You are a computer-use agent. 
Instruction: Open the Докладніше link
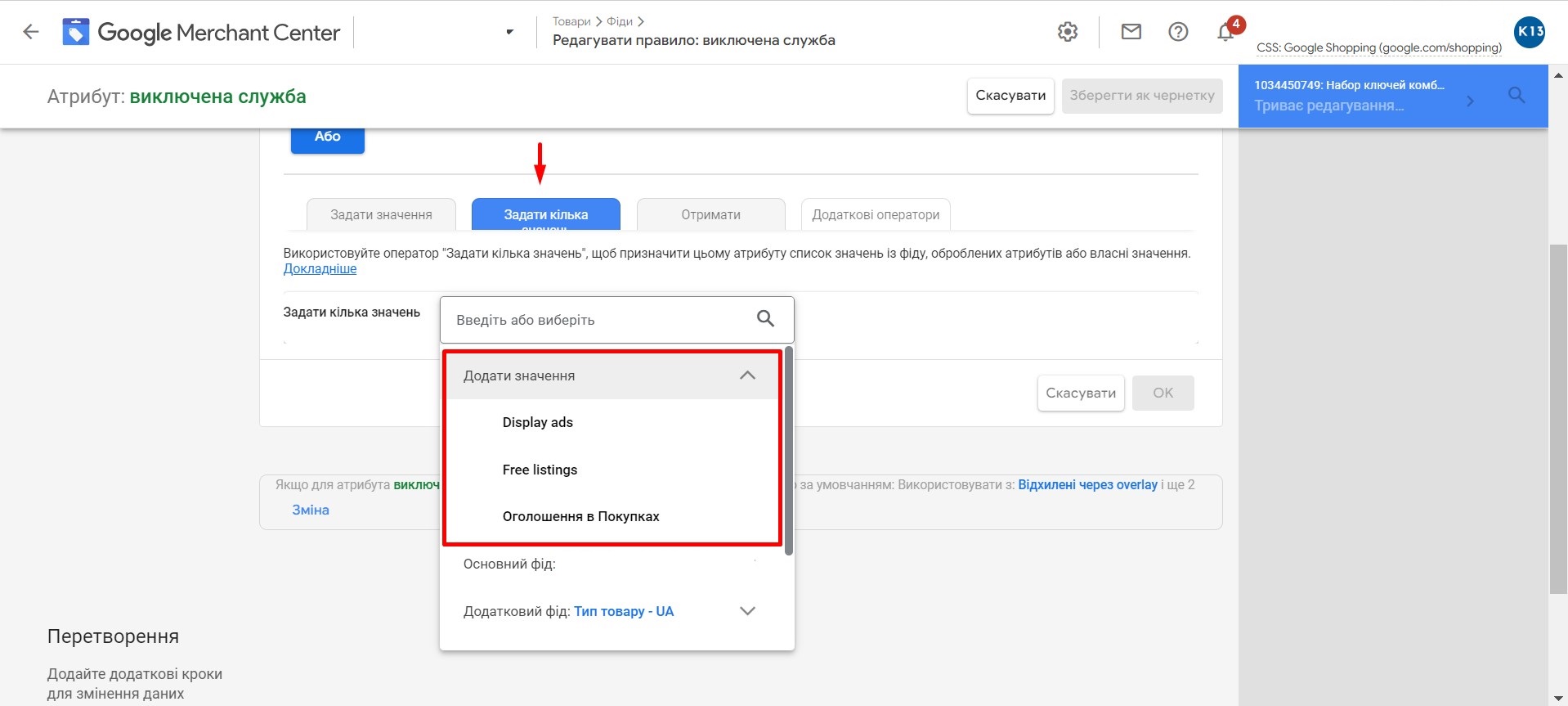pos(320,268)
